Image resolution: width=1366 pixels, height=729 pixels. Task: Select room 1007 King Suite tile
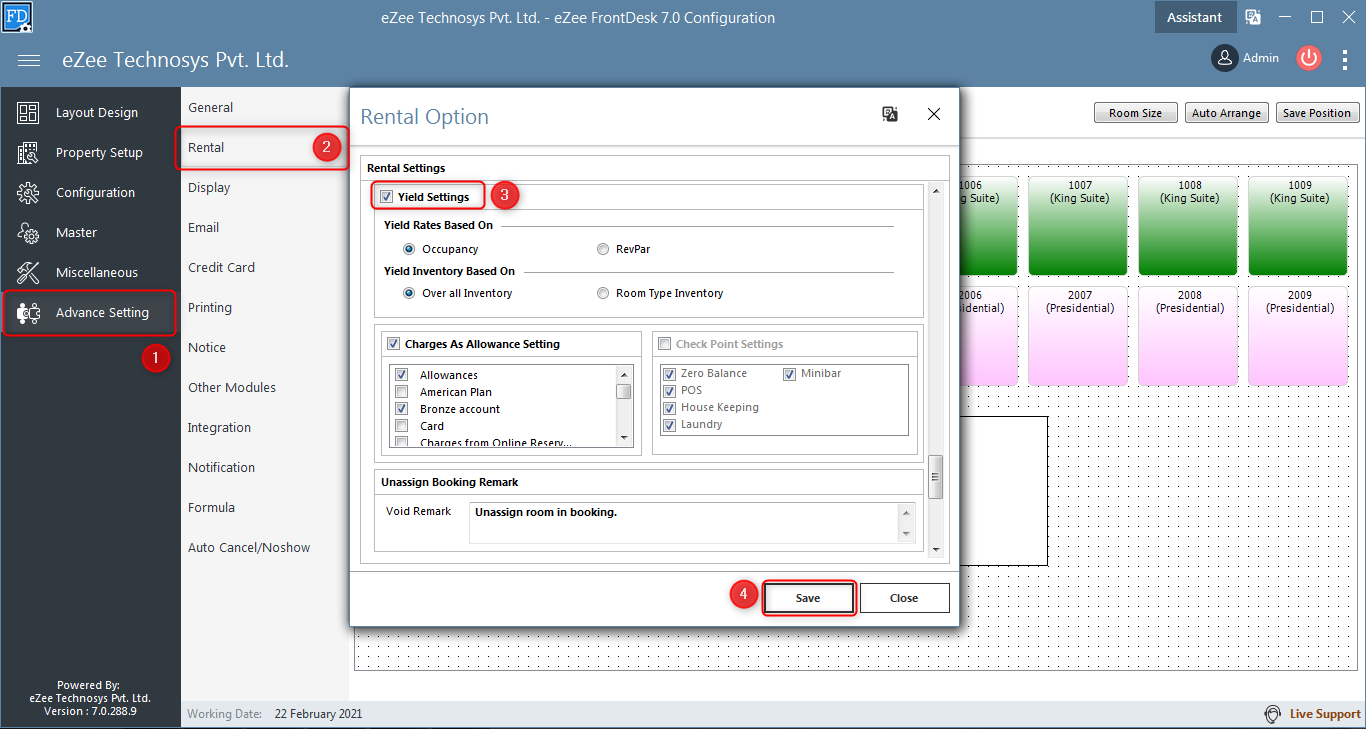tap(1079, 225)
